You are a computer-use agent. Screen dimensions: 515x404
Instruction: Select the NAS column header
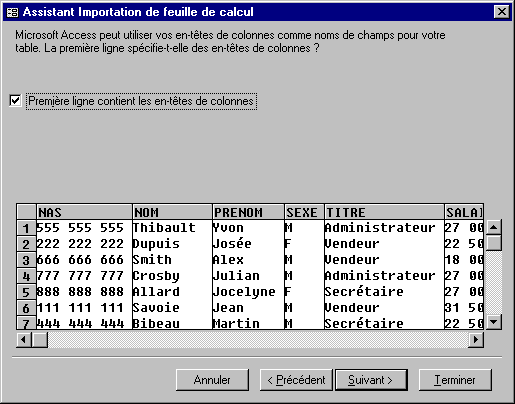[x=84, y=212]
